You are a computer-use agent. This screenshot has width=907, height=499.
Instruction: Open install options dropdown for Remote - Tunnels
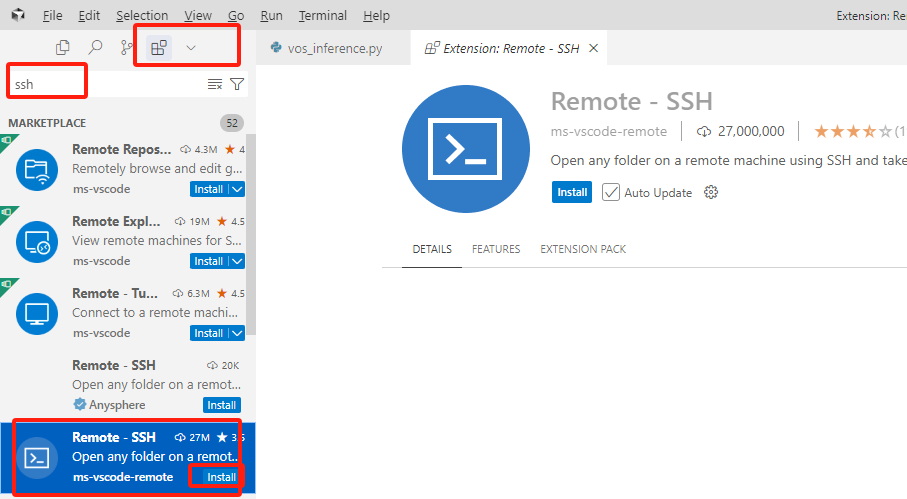pyautogui.click(x=237, y=333)
